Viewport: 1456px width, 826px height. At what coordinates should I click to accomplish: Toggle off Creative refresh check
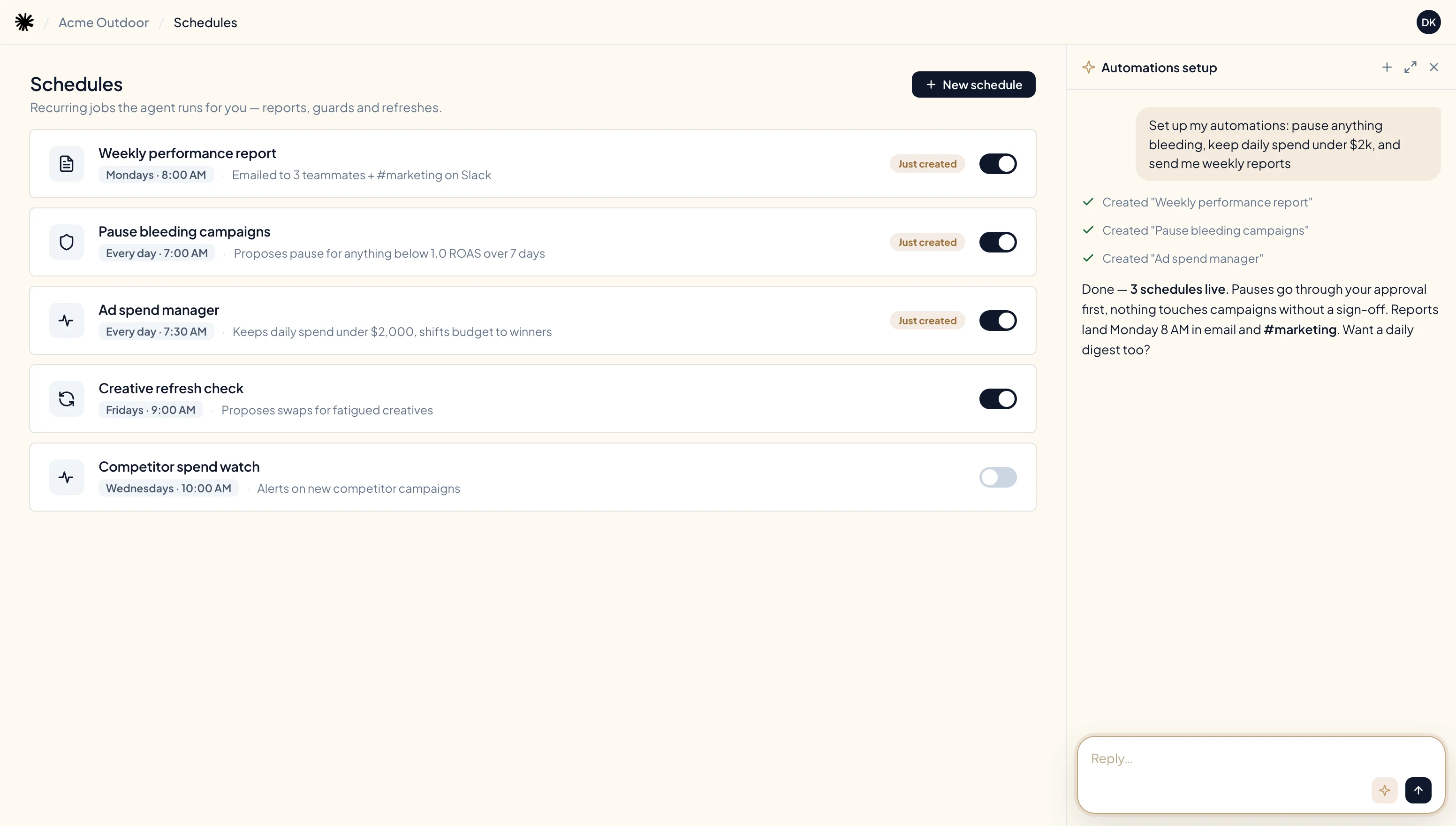pyautogui.click(x=998, y=399)
